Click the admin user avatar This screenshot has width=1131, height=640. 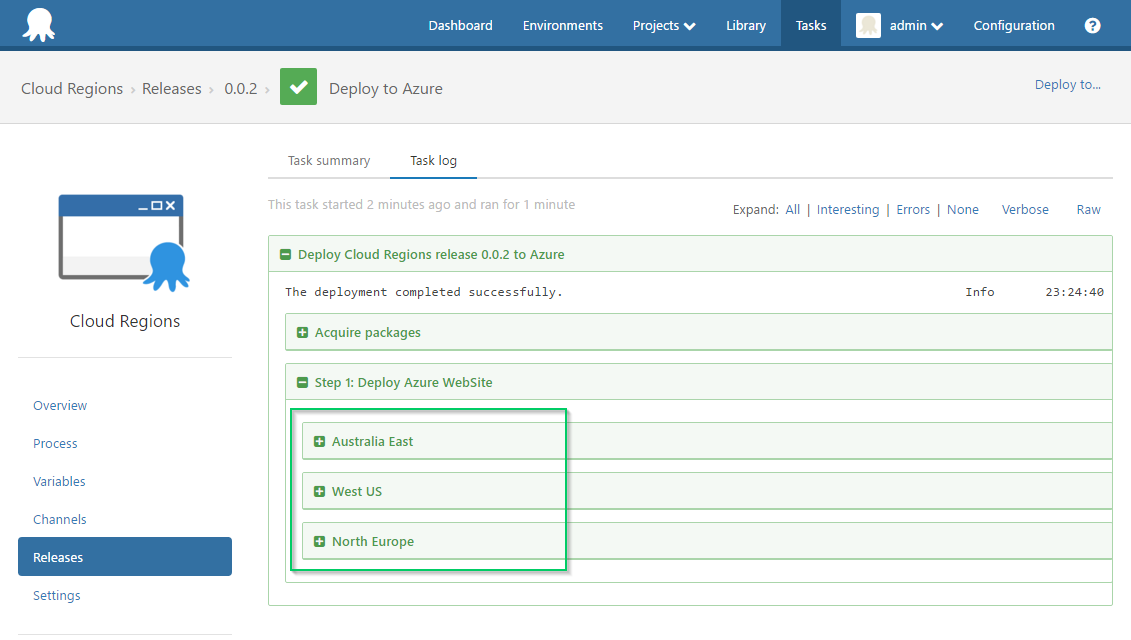point(867,25)
